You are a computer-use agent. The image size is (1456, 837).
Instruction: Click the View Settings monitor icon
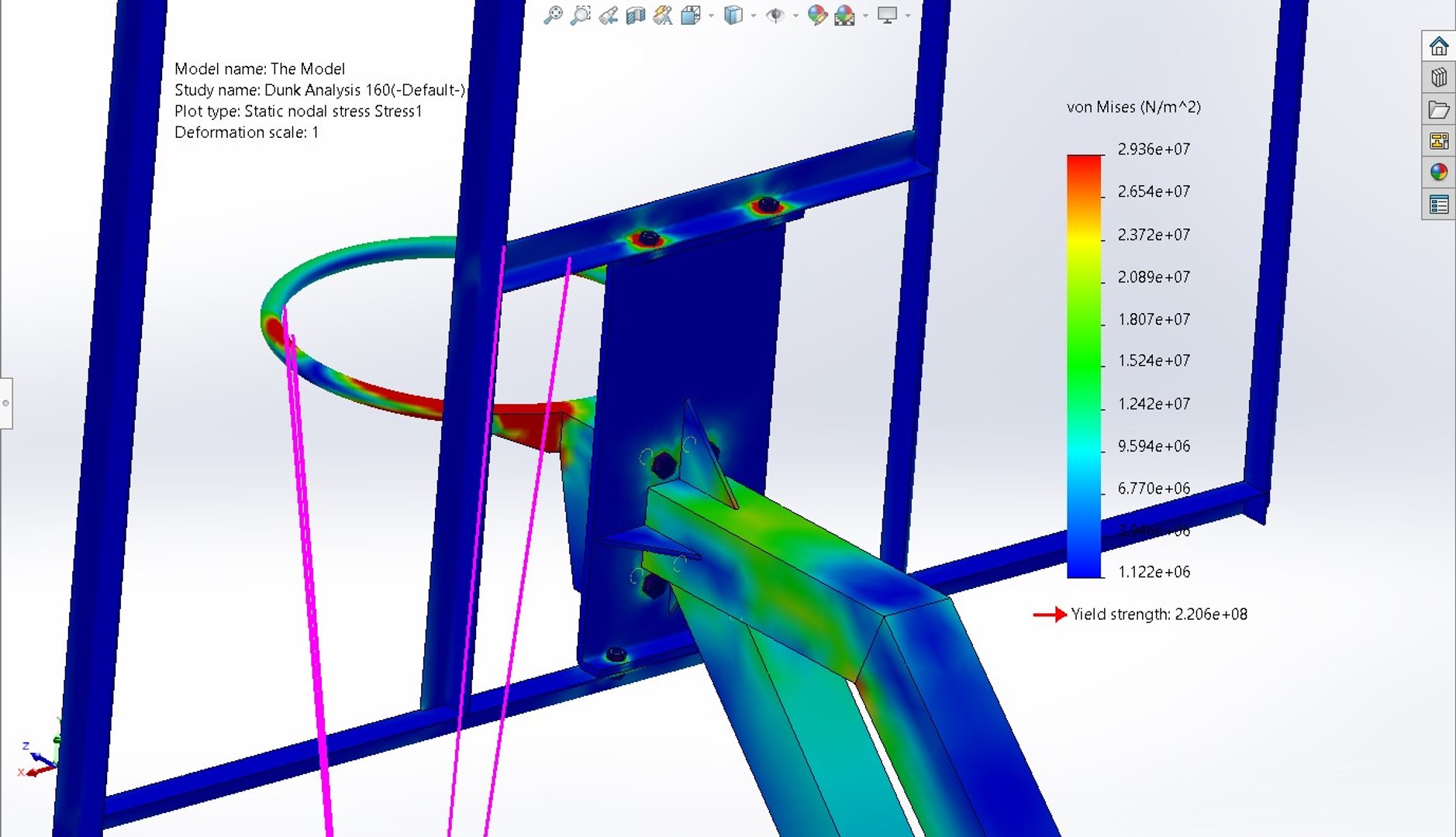[887, 15]
